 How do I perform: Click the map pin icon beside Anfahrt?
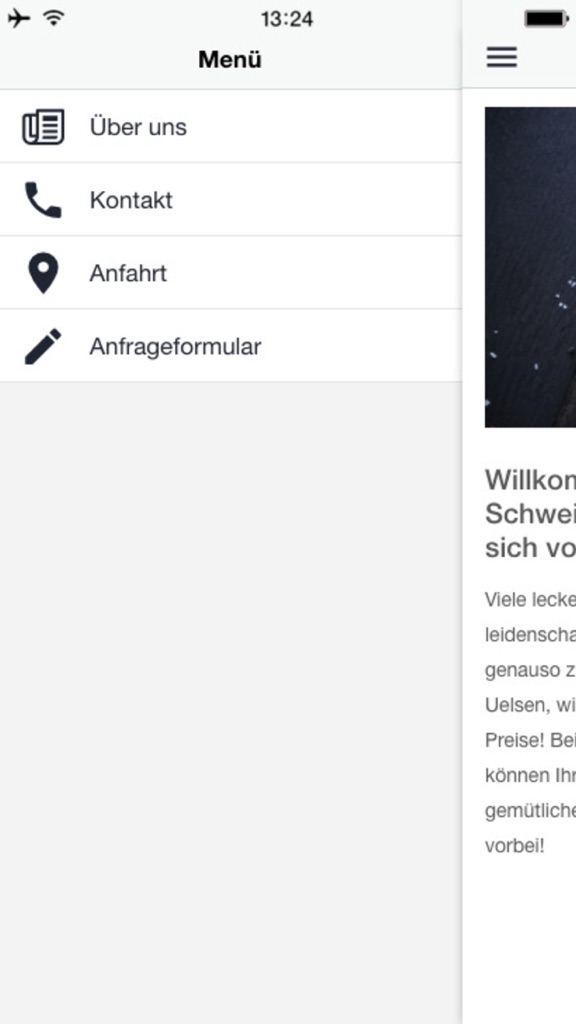click(43, 273)
